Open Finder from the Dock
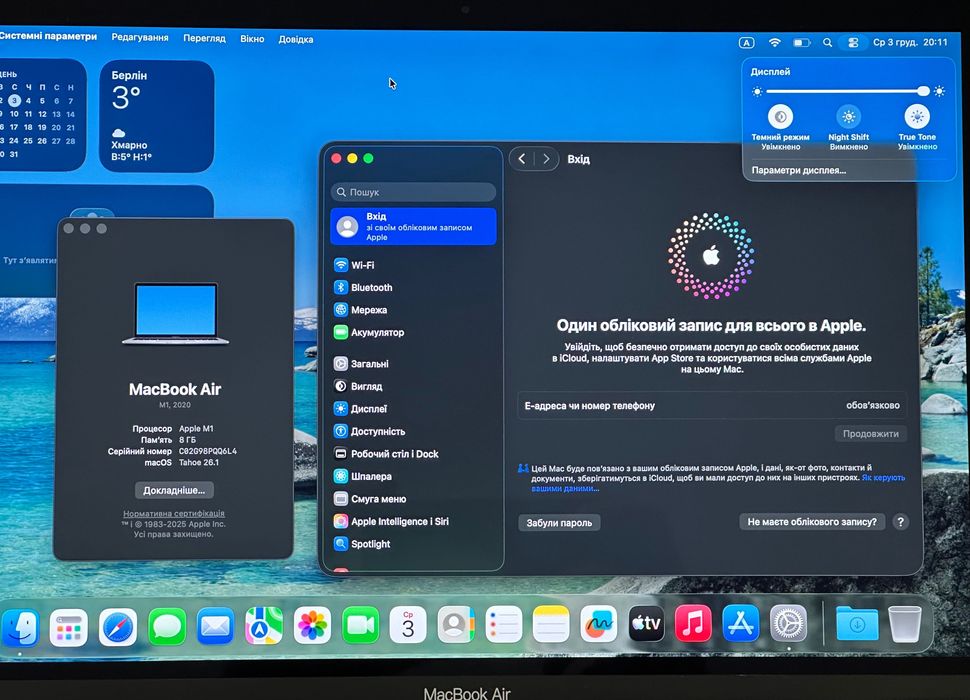 click(20, 627)
